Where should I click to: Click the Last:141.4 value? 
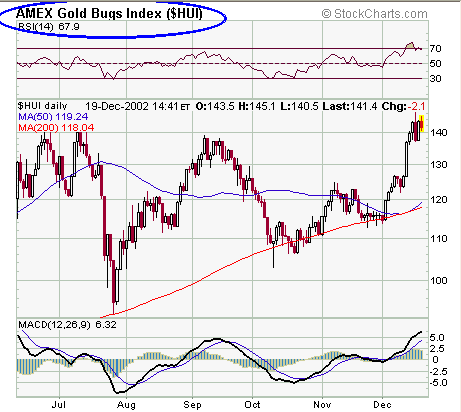pos(350,106)
